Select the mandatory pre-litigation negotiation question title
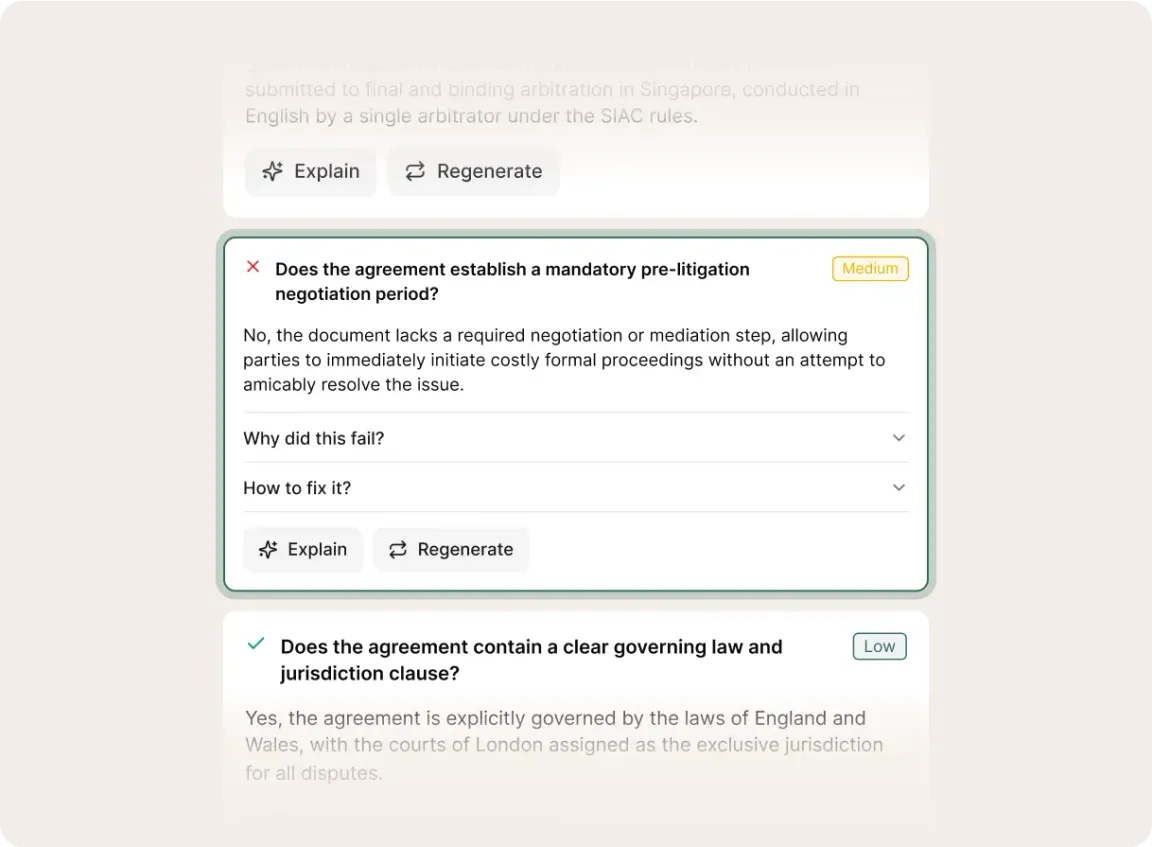 (512, 281)
